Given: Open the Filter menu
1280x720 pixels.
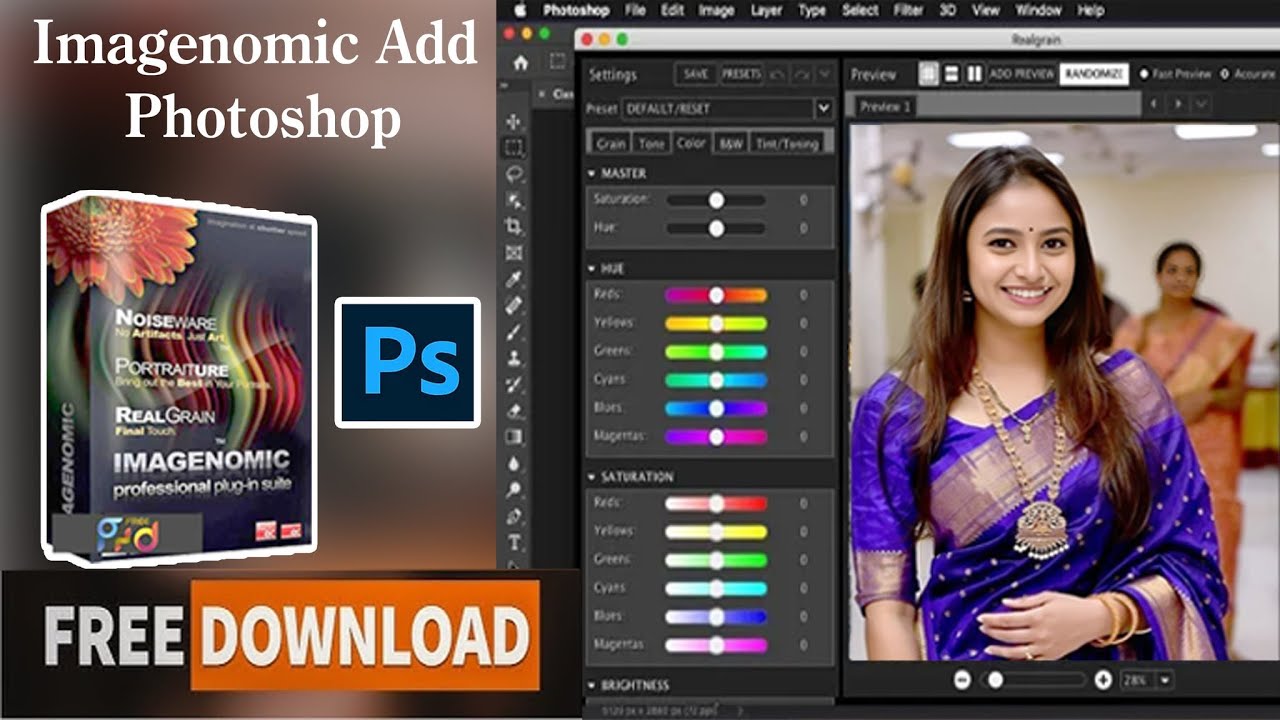Looking at the screenshot, I should (x=908, y=10).
